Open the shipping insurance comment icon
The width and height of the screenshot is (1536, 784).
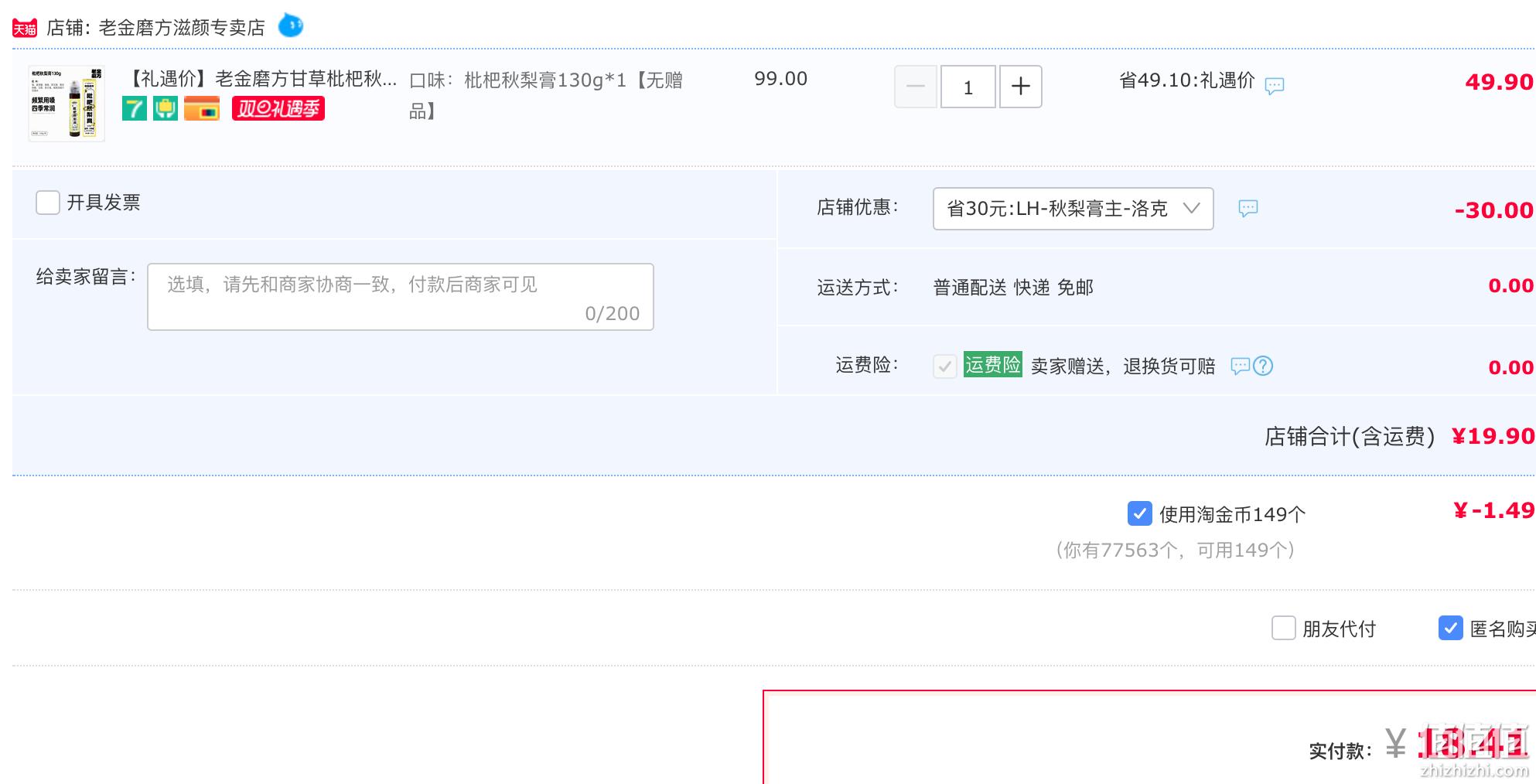coord(1240,366)
